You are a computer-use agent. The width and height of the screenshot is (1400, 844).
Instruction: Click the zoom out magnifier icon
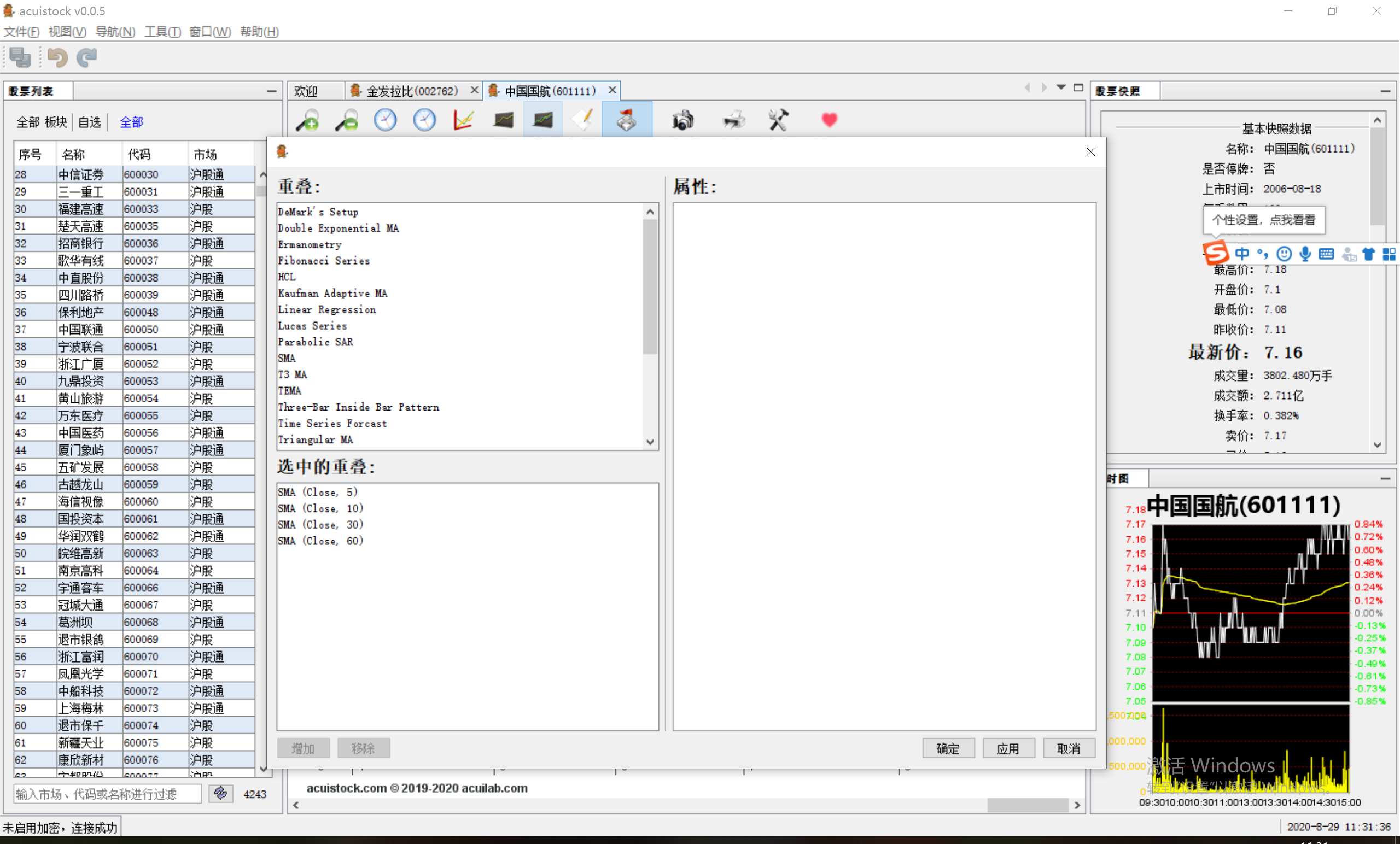[x=347, y=120]
